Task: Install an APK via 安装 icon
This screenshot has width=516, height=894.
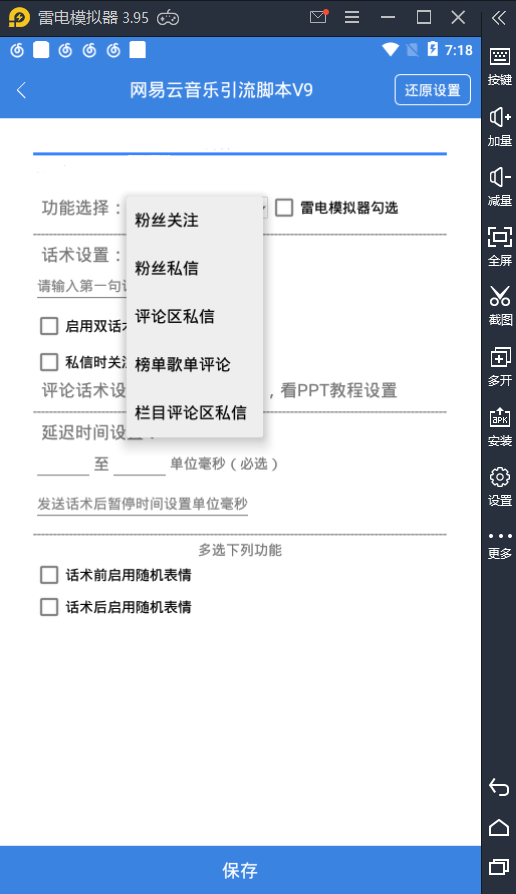Action: tap(499, 427)
